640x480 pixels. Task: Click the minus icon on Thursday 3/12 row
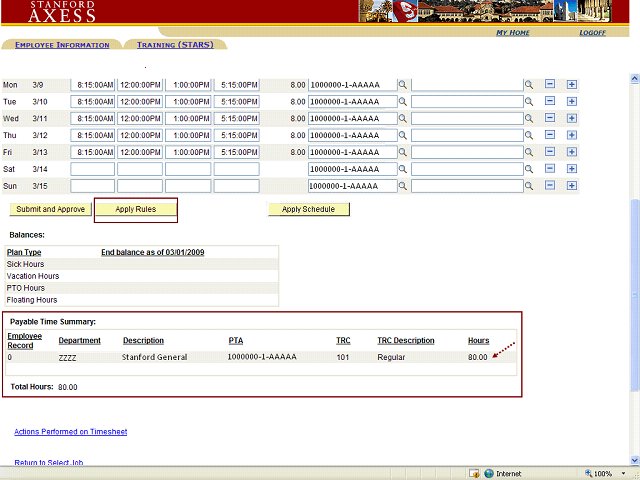point(550,135)
